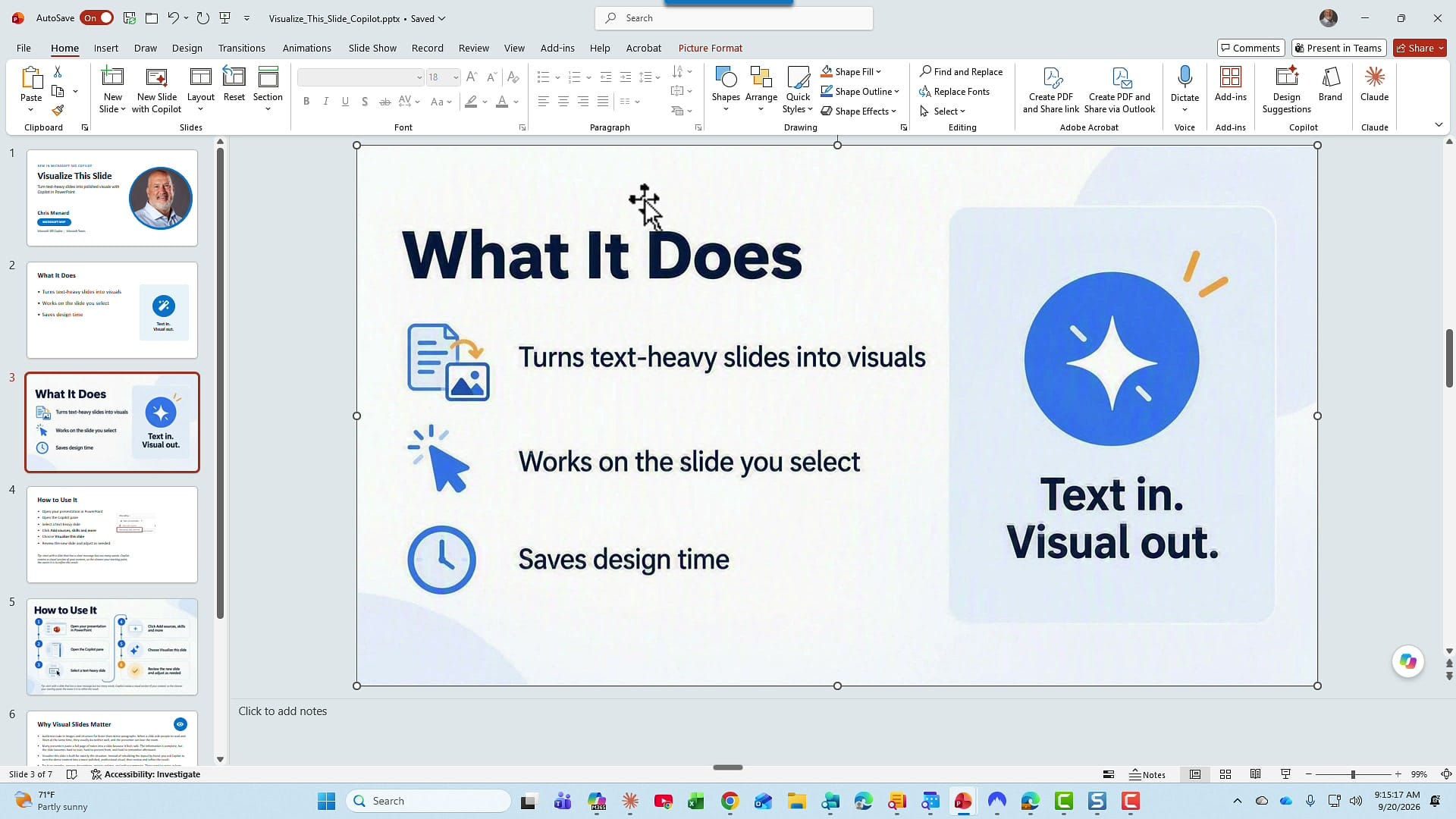Open the Font Color swatch button
1456x819 pixels.
click(x=502, y=102)
